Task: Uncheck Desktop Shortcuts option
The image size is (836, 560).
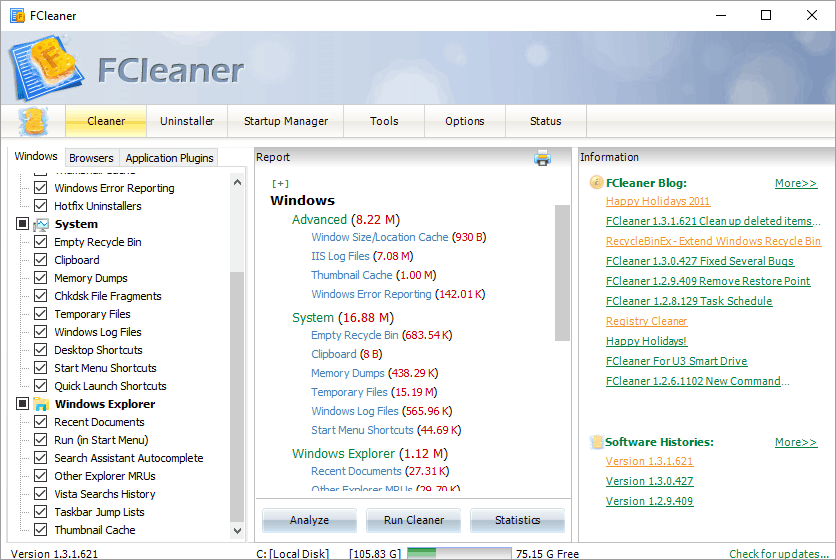Action: pos(41,350)
